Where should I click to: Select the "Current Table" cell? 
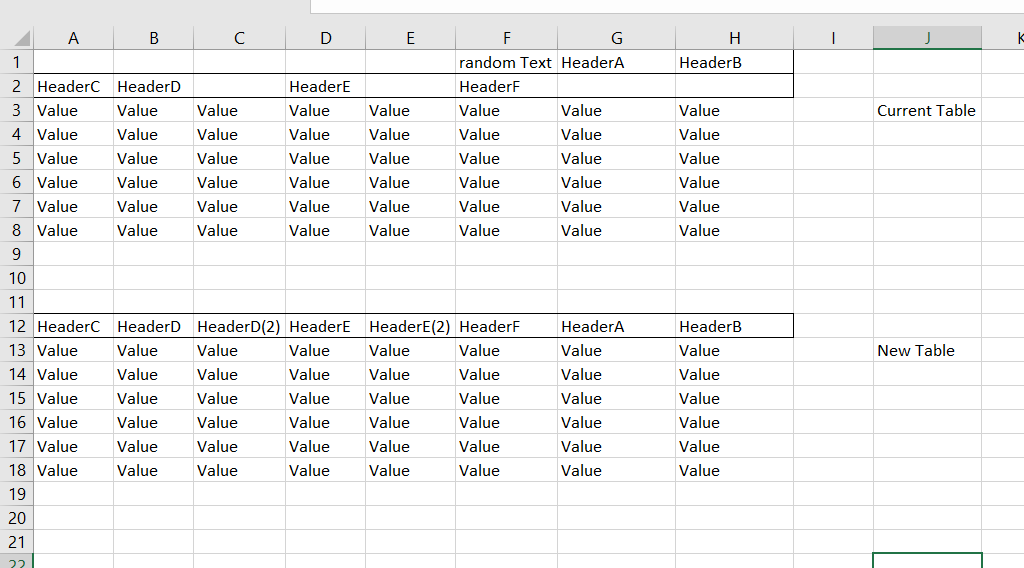pyautogui.click(x=926, y=110)
